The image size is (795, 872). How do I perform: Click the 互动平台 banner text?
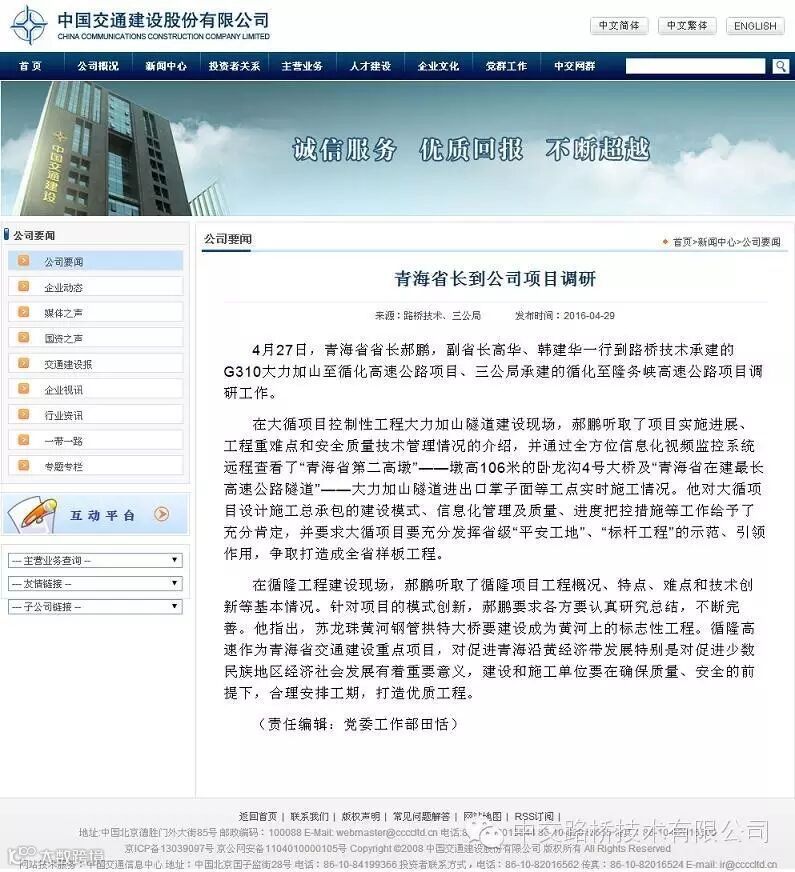[102, 515]
